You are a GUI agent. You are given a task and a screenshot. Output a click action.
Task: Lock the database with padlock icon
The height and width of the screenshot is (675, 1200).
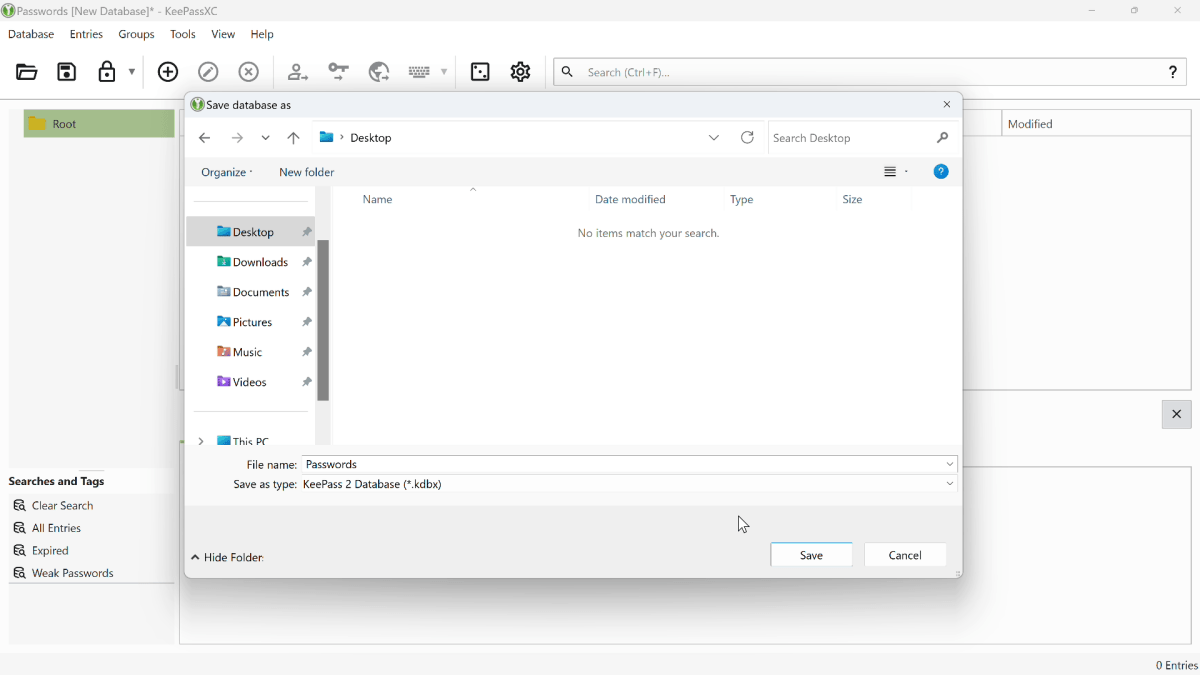pyautogui.click(x=107, y=72)
